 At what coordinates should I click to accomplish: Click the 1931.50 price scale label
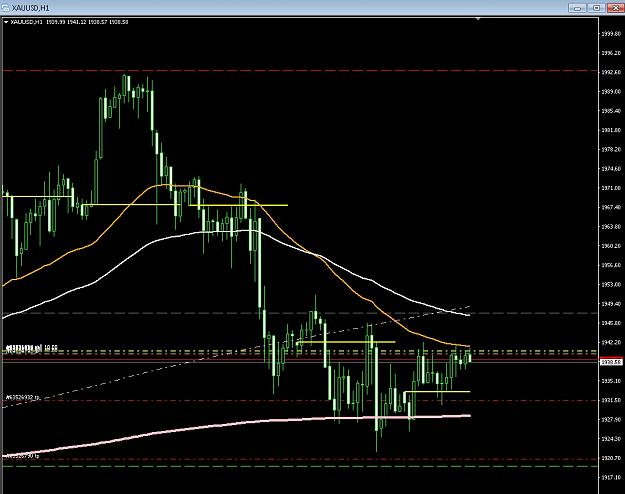[x=611, y=400]
